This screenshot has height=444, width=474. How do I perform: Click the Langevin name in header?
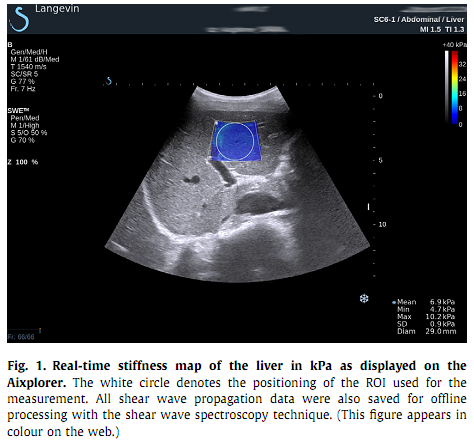pyautogui.click(x=57, y=9)
